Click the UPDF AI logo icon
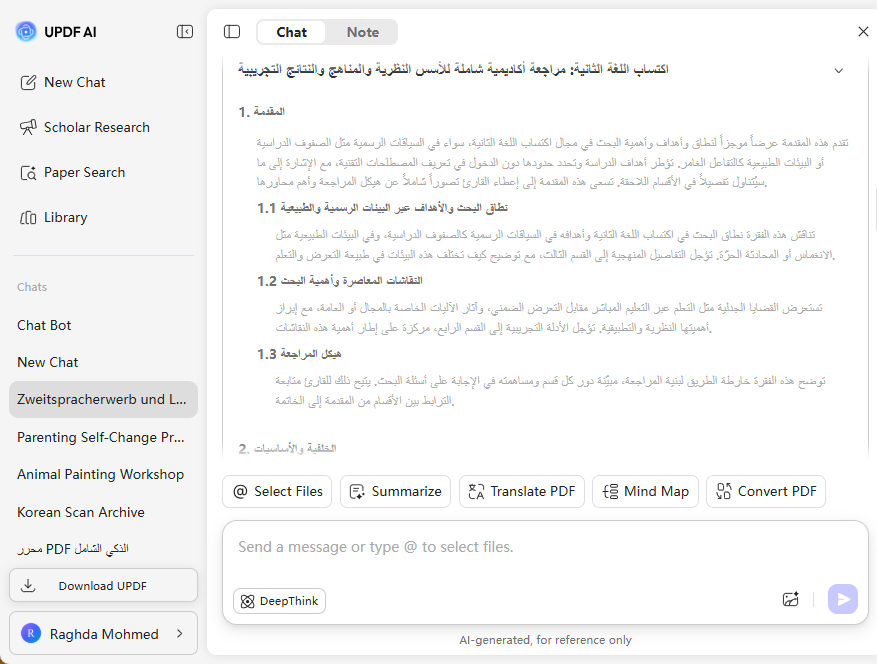877x664 pixels. point(26,32)
